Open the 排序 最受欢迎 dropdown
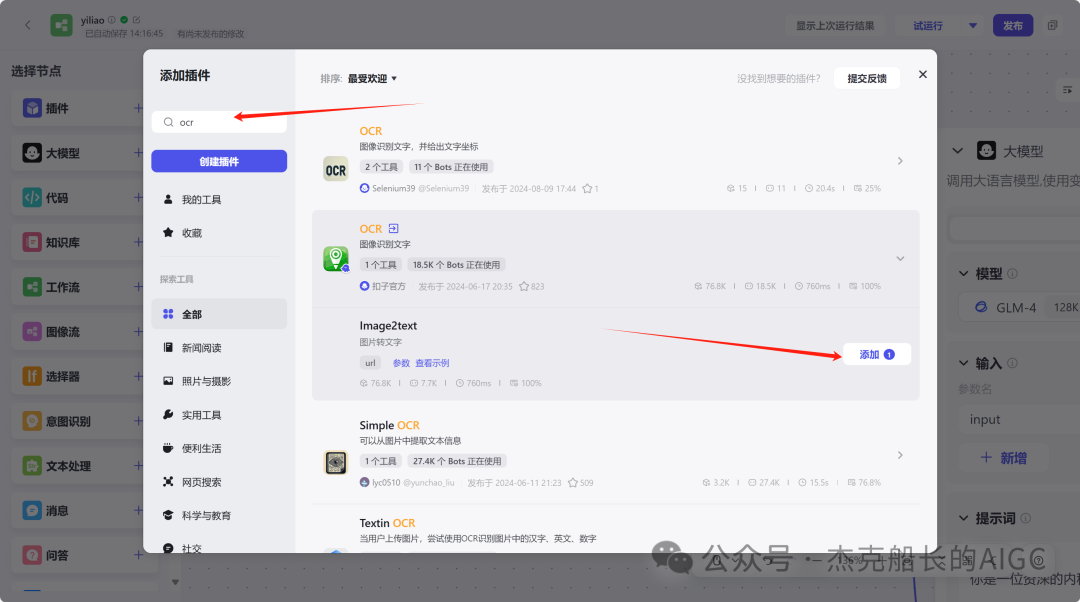 [372, 79]
